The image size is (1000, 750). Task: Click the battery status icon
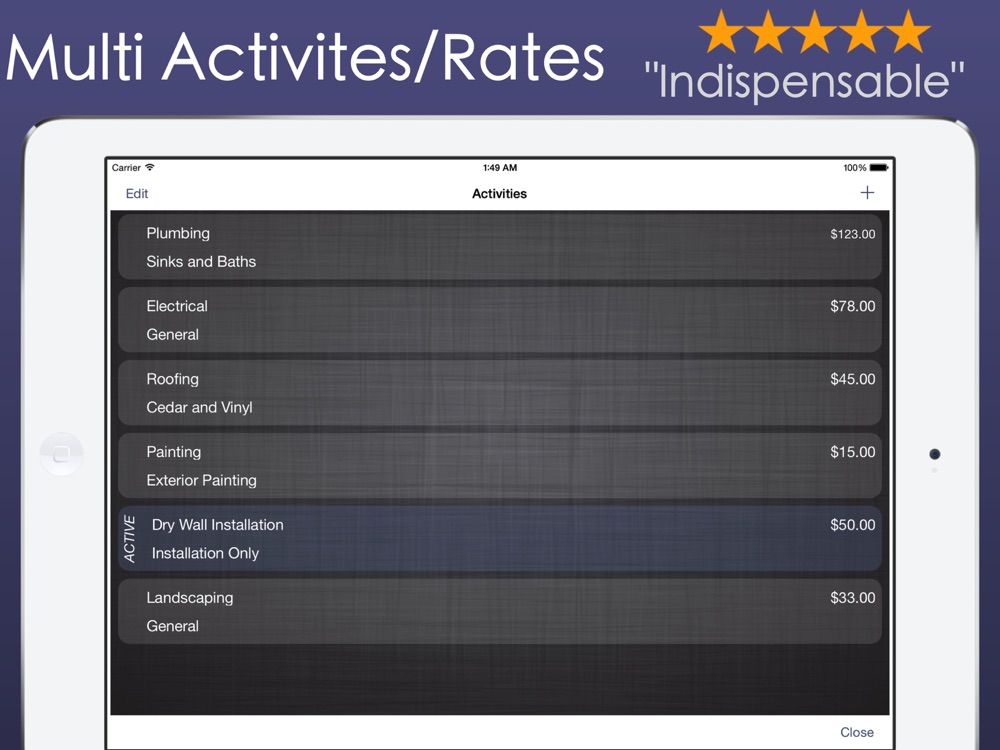tap(879, 168)
